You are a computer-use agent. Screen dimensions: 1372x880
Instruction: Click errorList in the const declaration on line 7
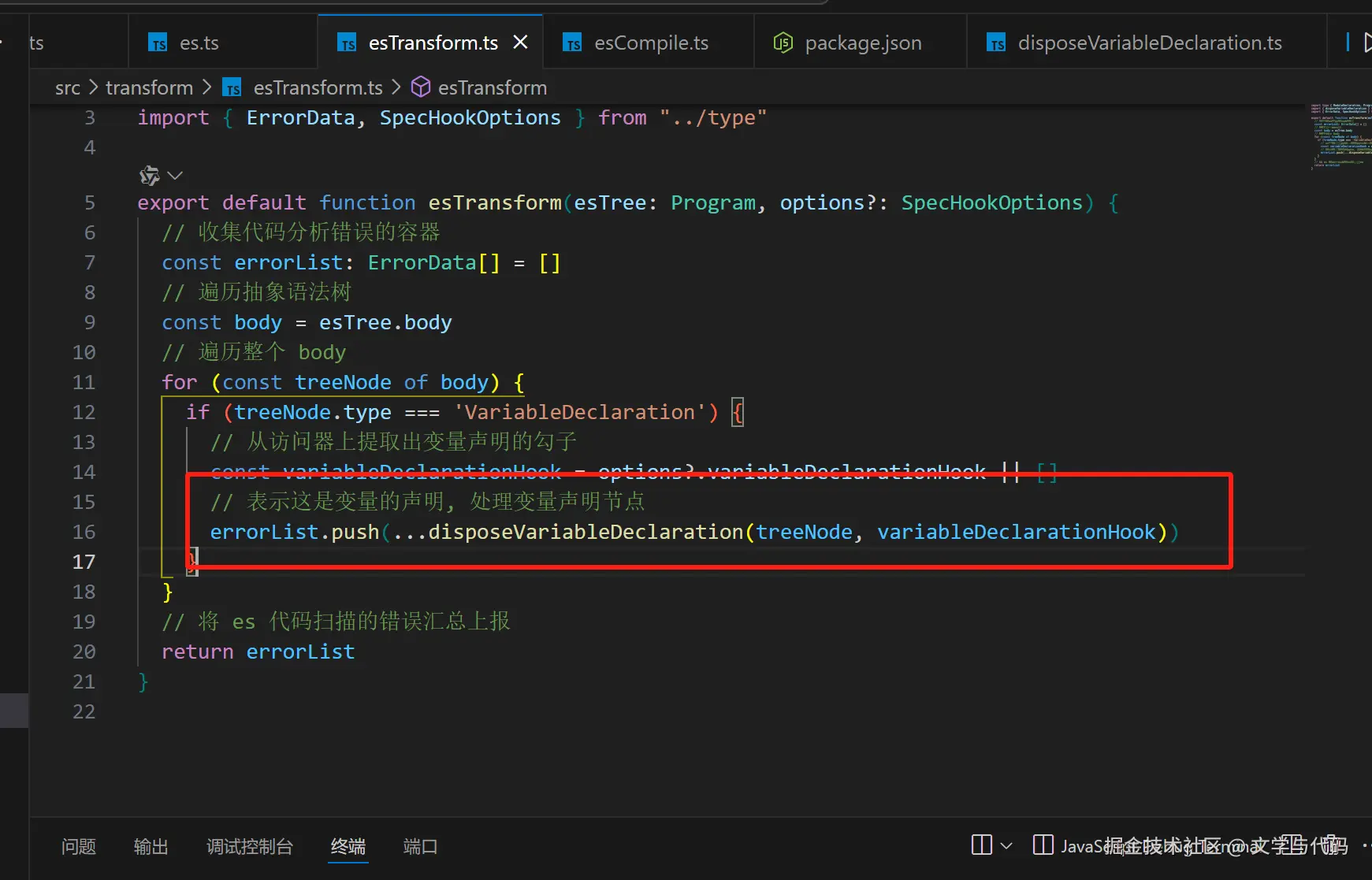coord(288,262)
